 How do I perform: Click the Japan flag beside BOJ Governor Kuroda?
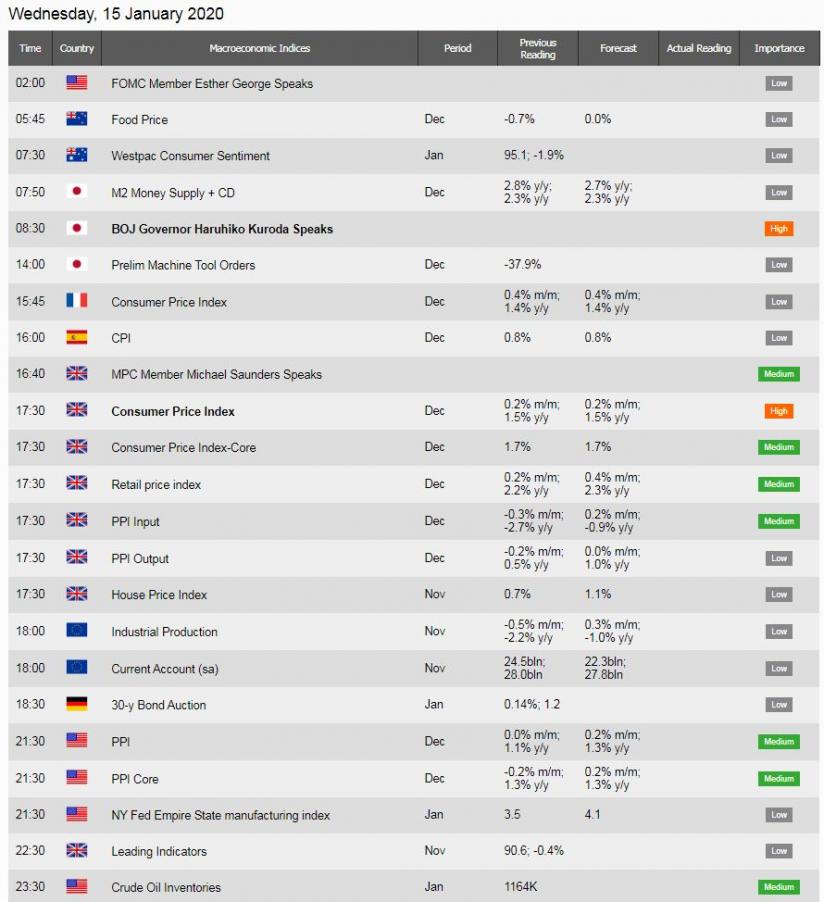77,228
